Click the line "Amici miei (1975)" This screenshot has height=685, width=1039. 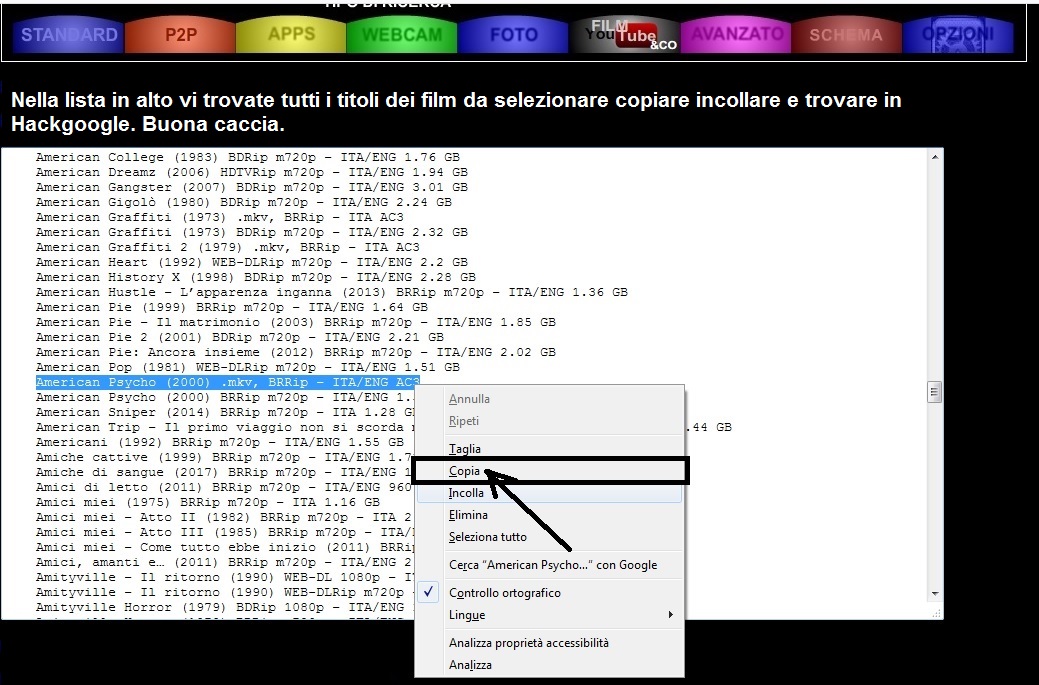208,503
